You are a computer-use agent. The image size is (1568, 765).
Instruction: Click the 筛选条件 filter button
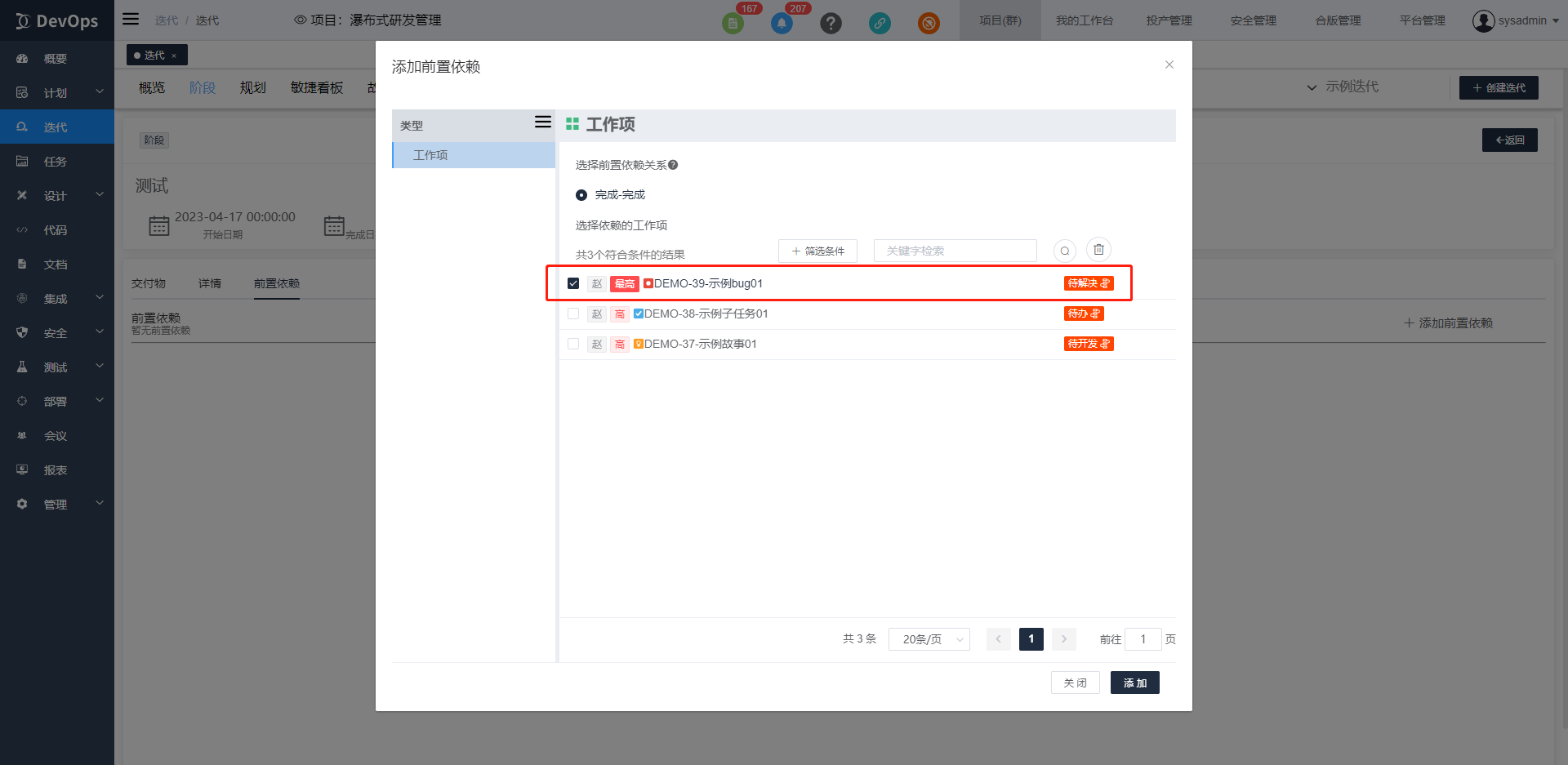click(x=817, y=251)
